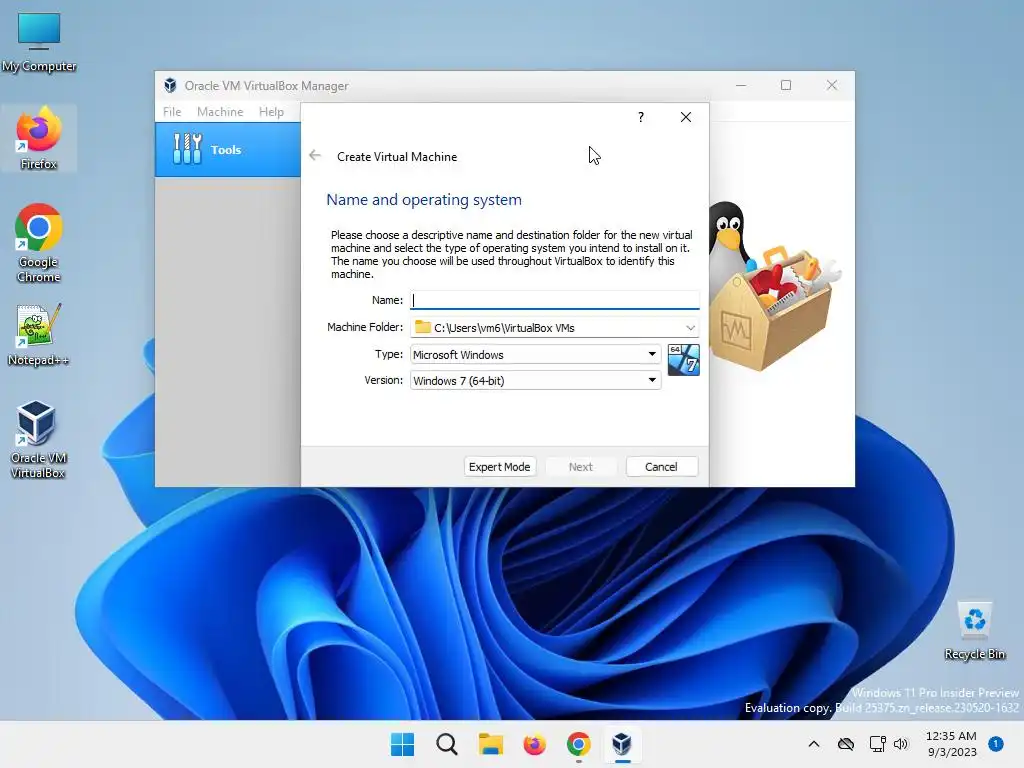Open the Windows Start menu
This screenshot has width=1024, height=768.
tap(402, 744)
